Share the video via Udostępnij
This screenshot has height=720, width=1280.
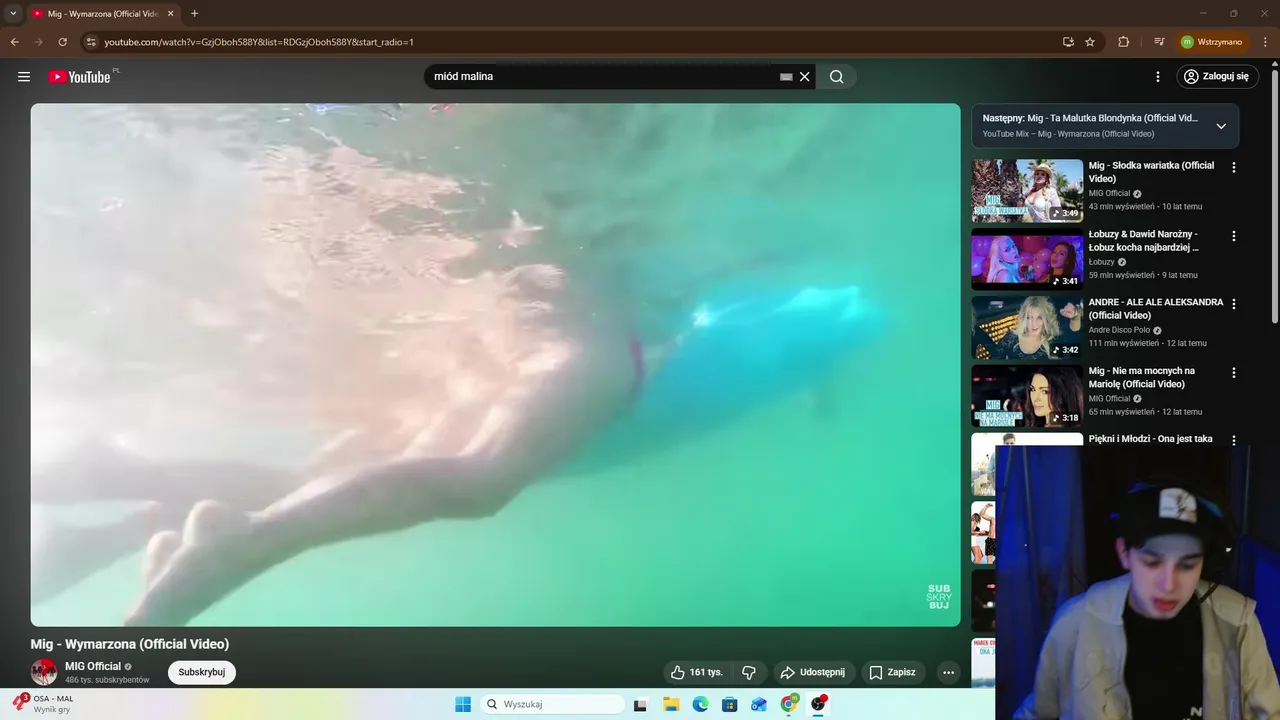(x=812, y=672)
